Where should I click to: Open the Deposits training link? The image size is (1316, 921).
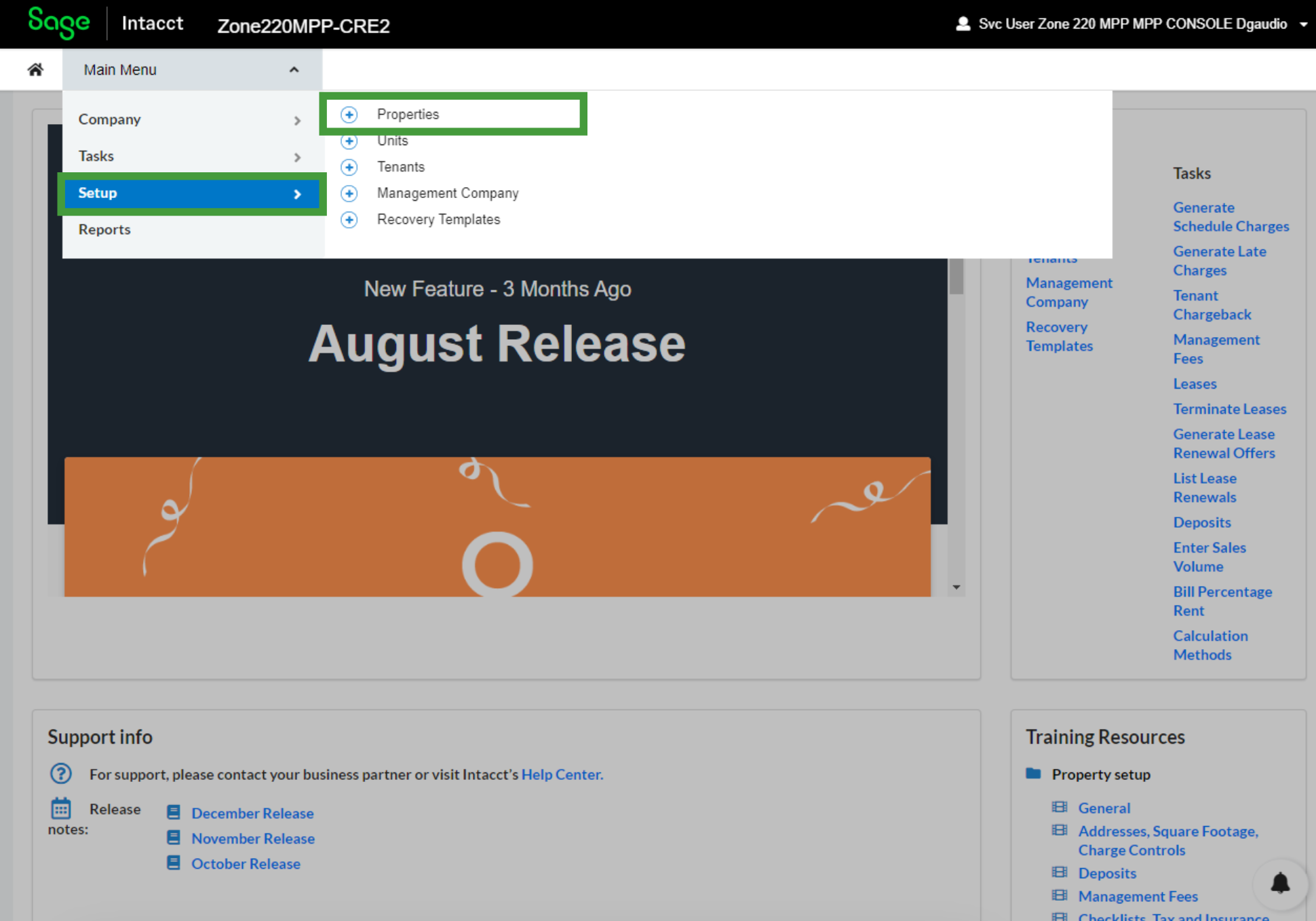point(1107,873)
